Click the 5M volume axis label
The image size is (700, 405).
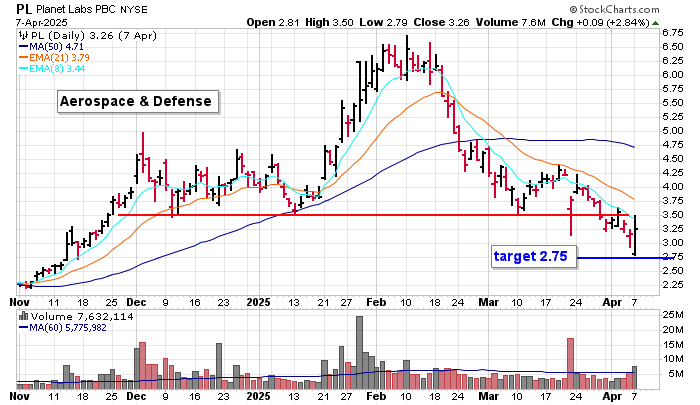click(x=675, y=374)
